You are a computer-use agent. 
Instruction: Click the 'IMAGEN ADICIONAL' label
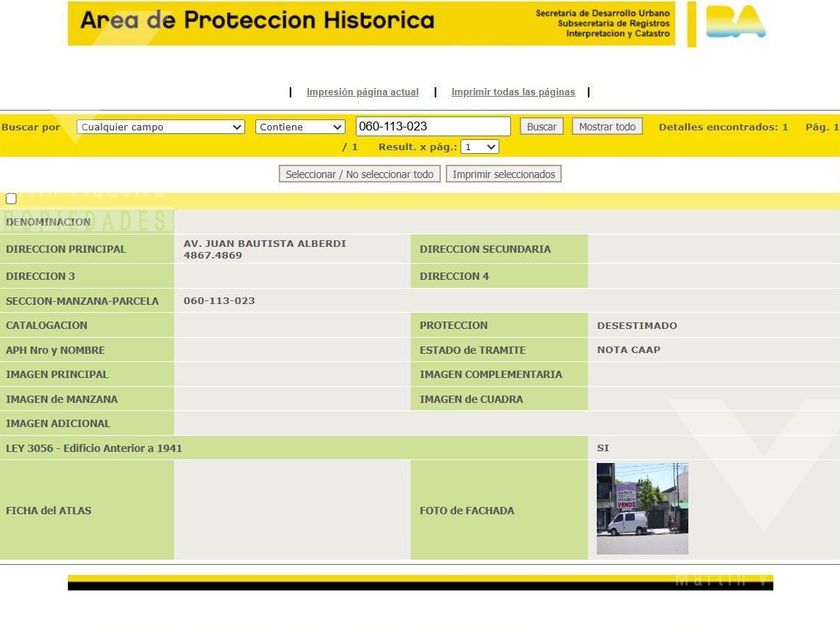pyautogui.click(x=58, y=423)
